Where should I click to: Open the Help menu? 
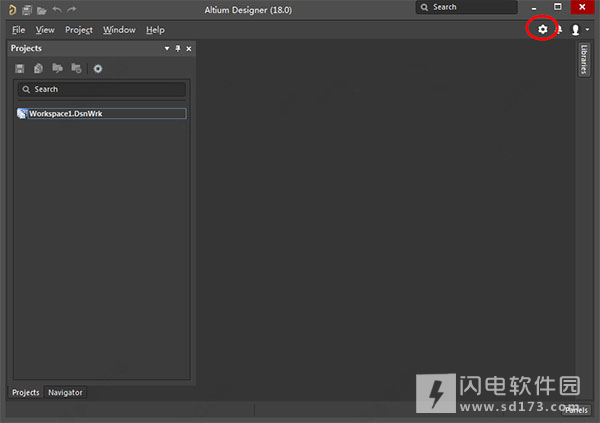pos(155,30)
